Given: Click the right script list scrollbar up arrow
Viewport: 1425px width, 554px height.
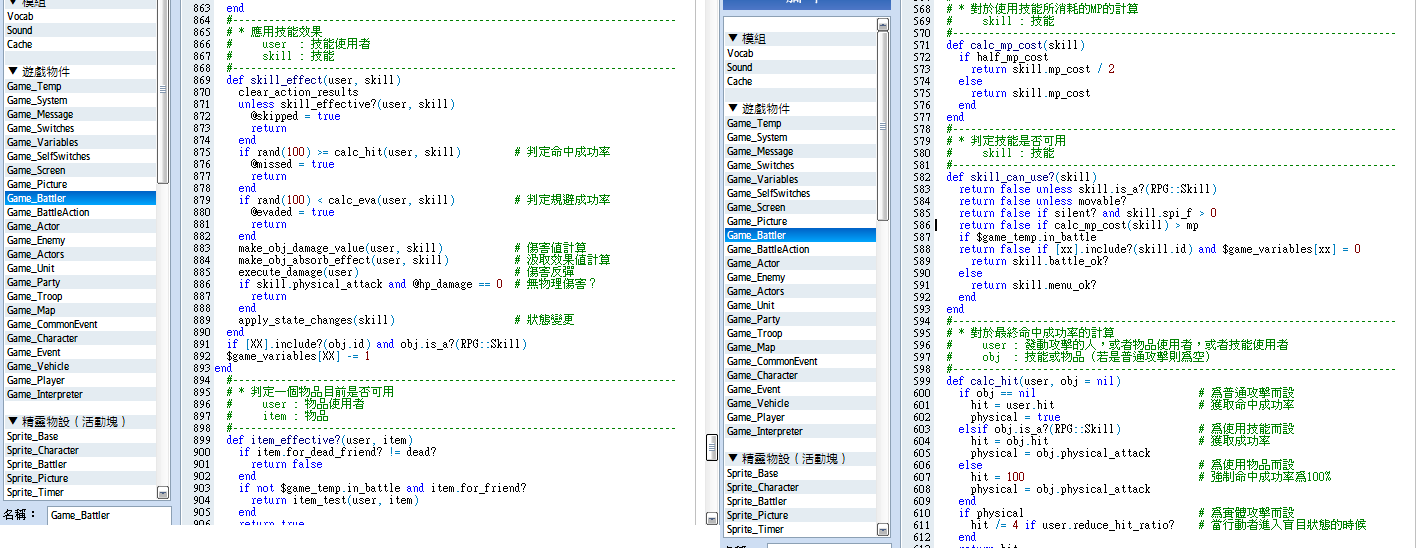Looking at the screenshot, I should (883, 25).
